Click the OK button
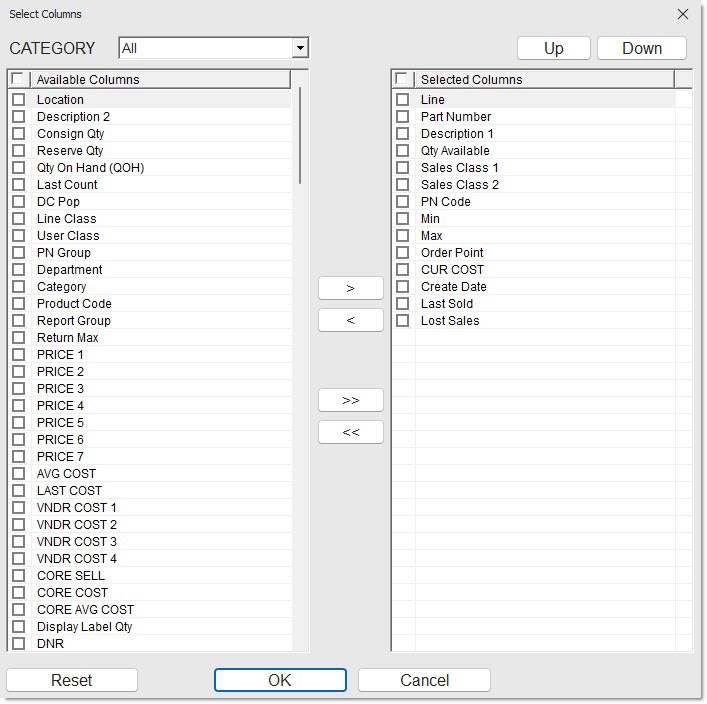Viewport: 707px width, 704px height. point(280,680)
